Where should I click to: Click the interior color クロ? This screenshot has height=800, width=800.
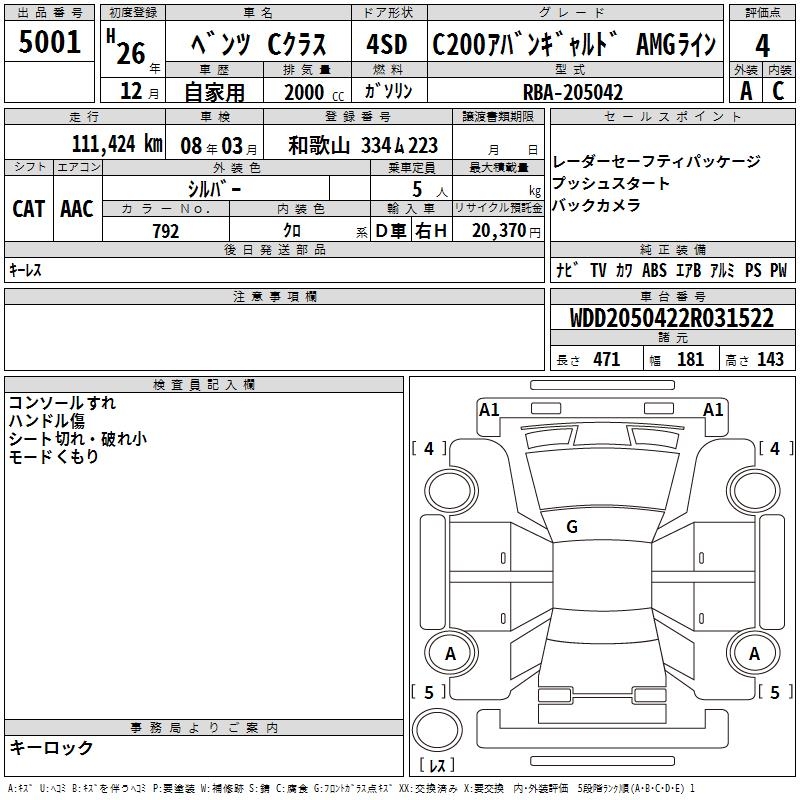tap(292, 231)
